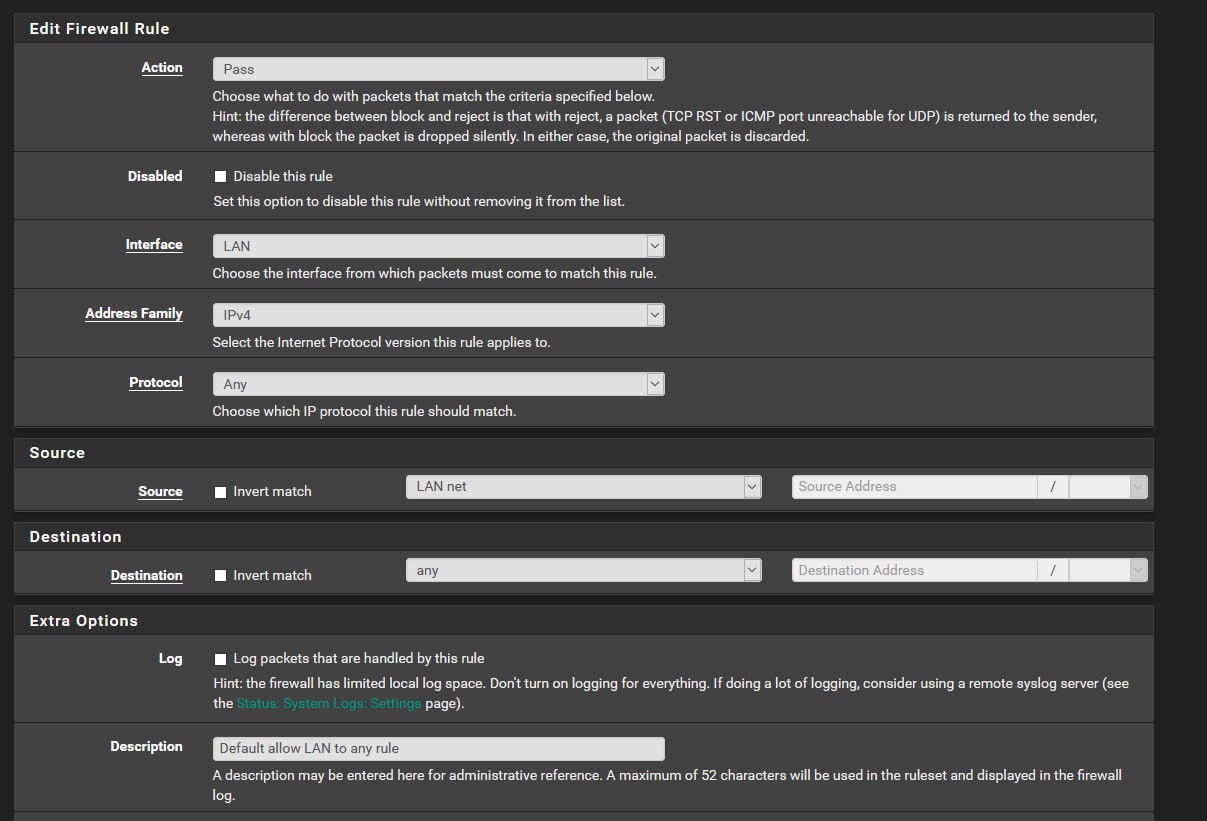Toggle the Destination Invert match checkbox

[x=221, y=575]
